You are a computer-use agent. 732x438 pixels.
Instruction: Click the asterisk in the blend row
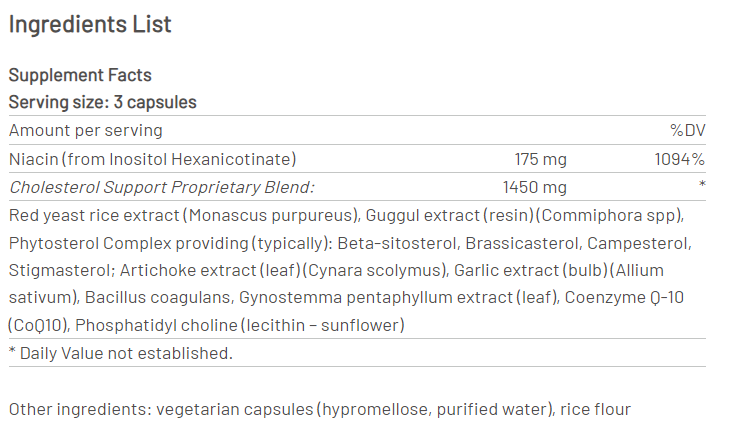702,186
